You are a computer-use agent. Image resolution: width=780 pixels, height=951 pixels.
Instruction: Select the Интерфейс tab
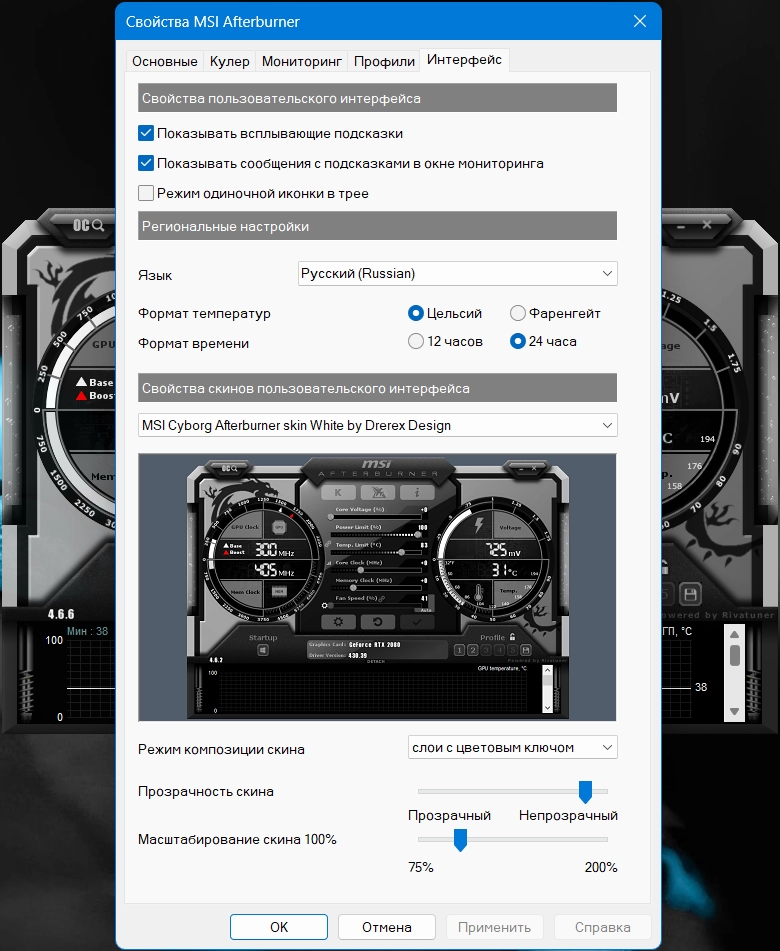(465, 59)
